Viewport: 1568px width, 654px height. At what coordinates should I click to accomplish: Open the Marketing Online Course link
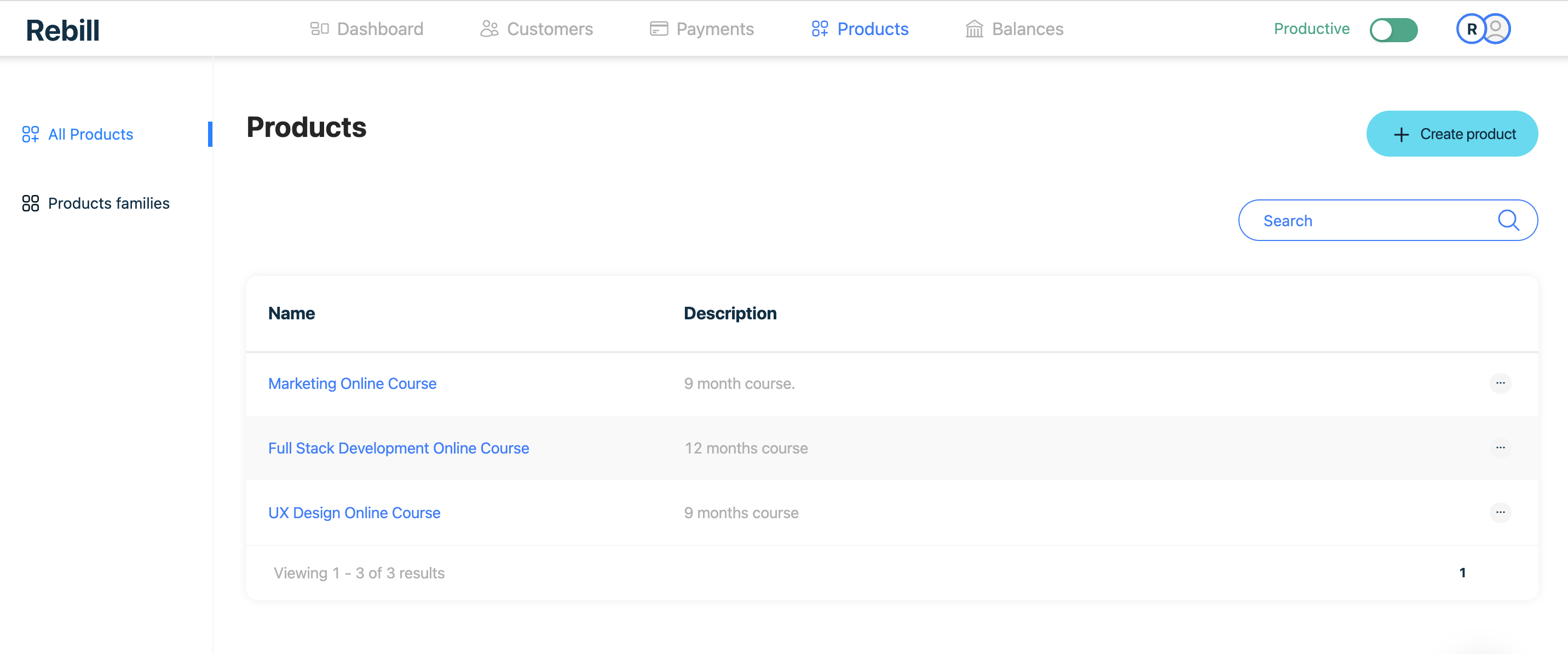352,383
